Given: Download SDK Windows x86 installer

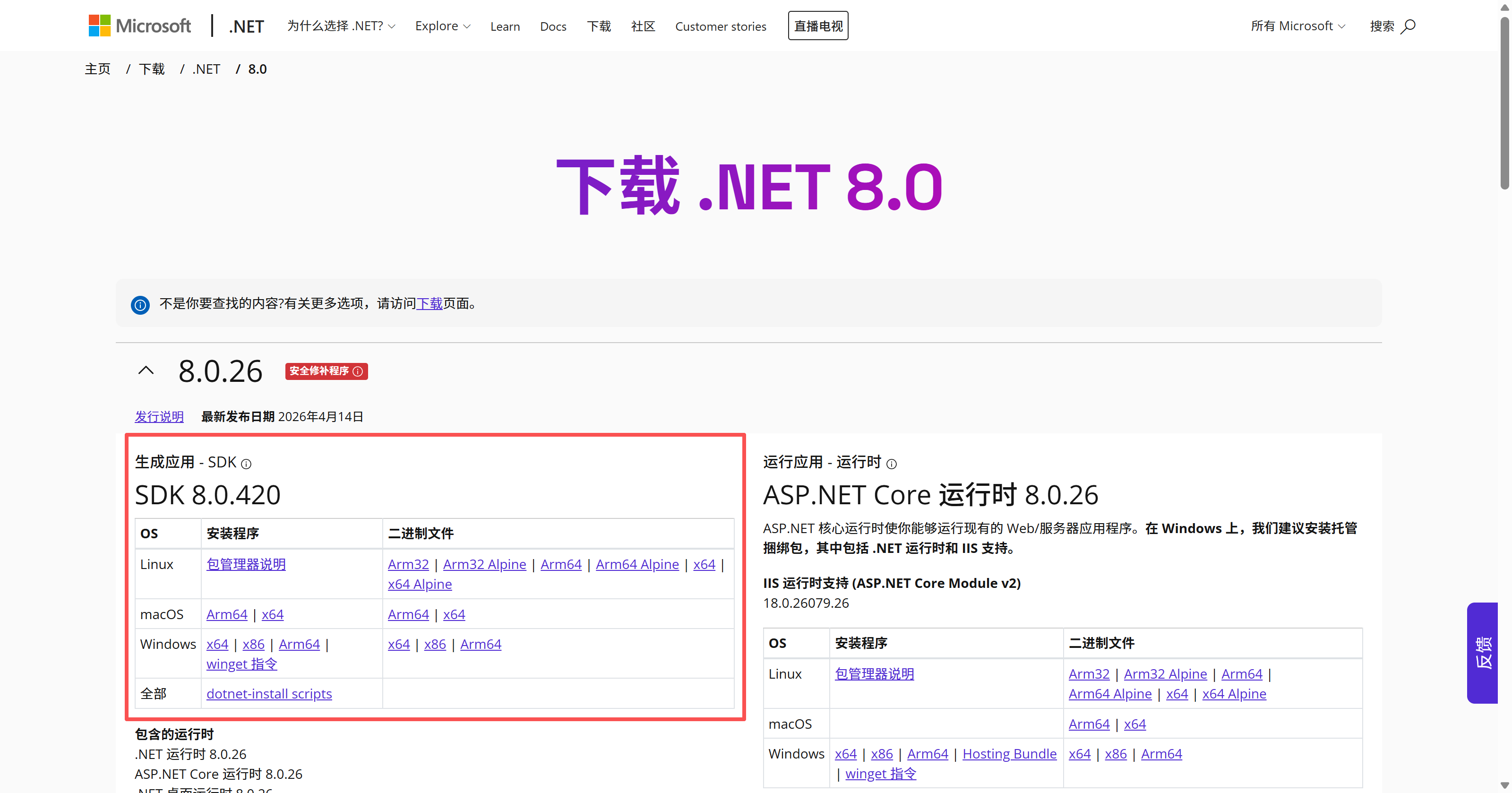Looking at the screenshot, I should click(x=253, y=644).
